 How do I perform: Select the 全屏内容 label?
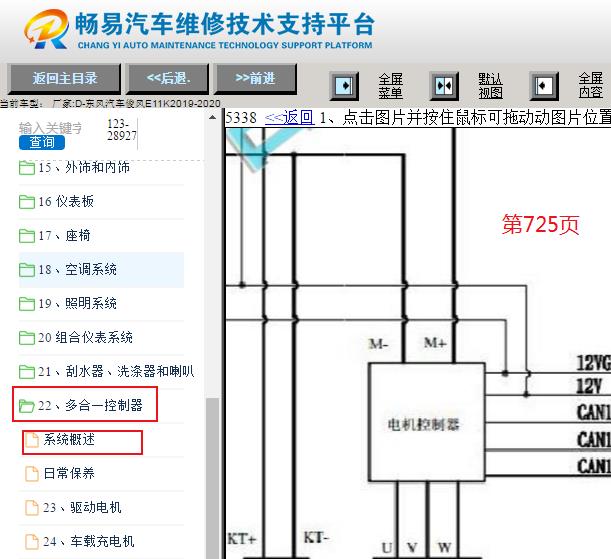590,86
